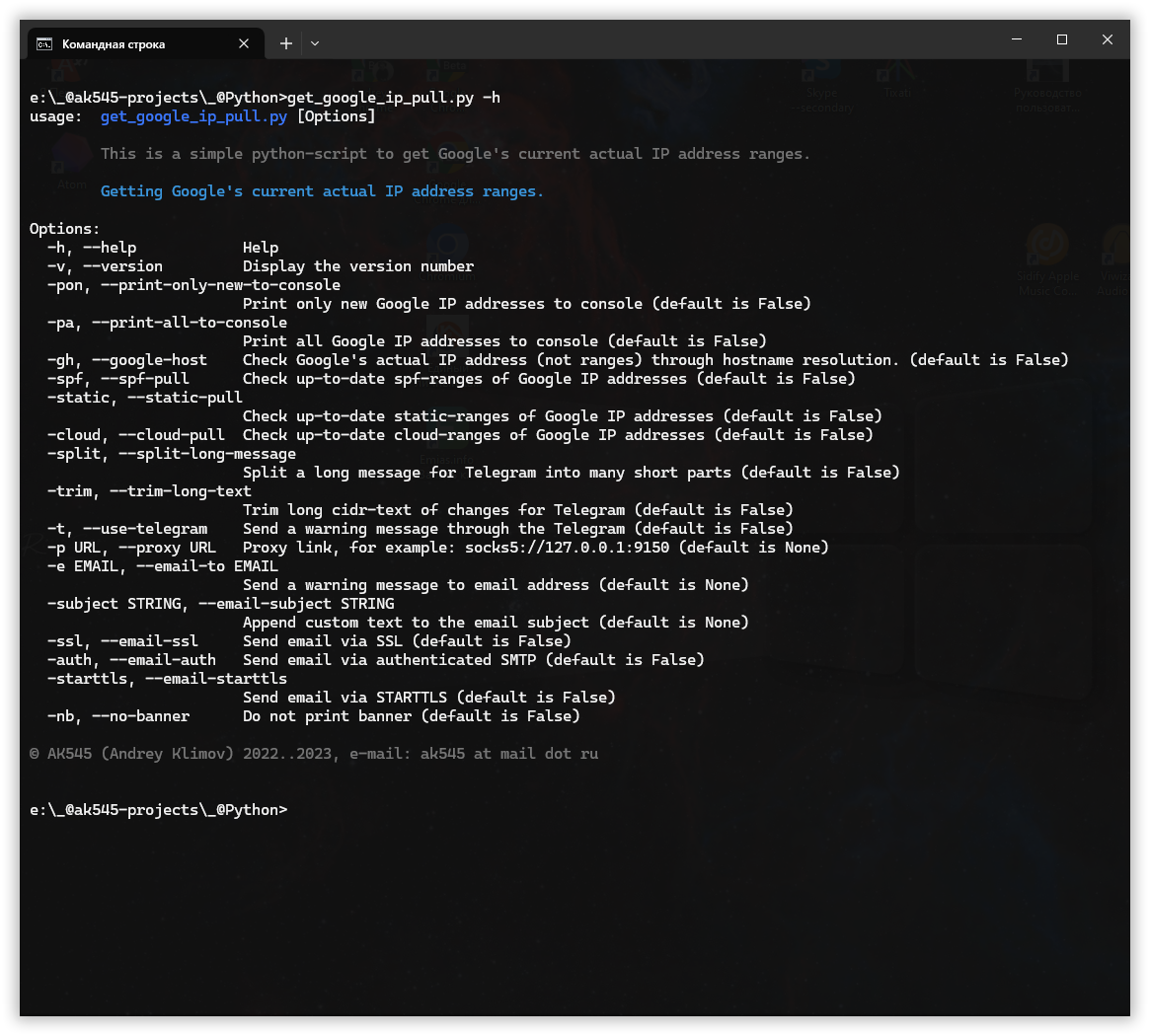Click the 'Options:' heading text
1150x1036 pixels.
pos(64,229)
